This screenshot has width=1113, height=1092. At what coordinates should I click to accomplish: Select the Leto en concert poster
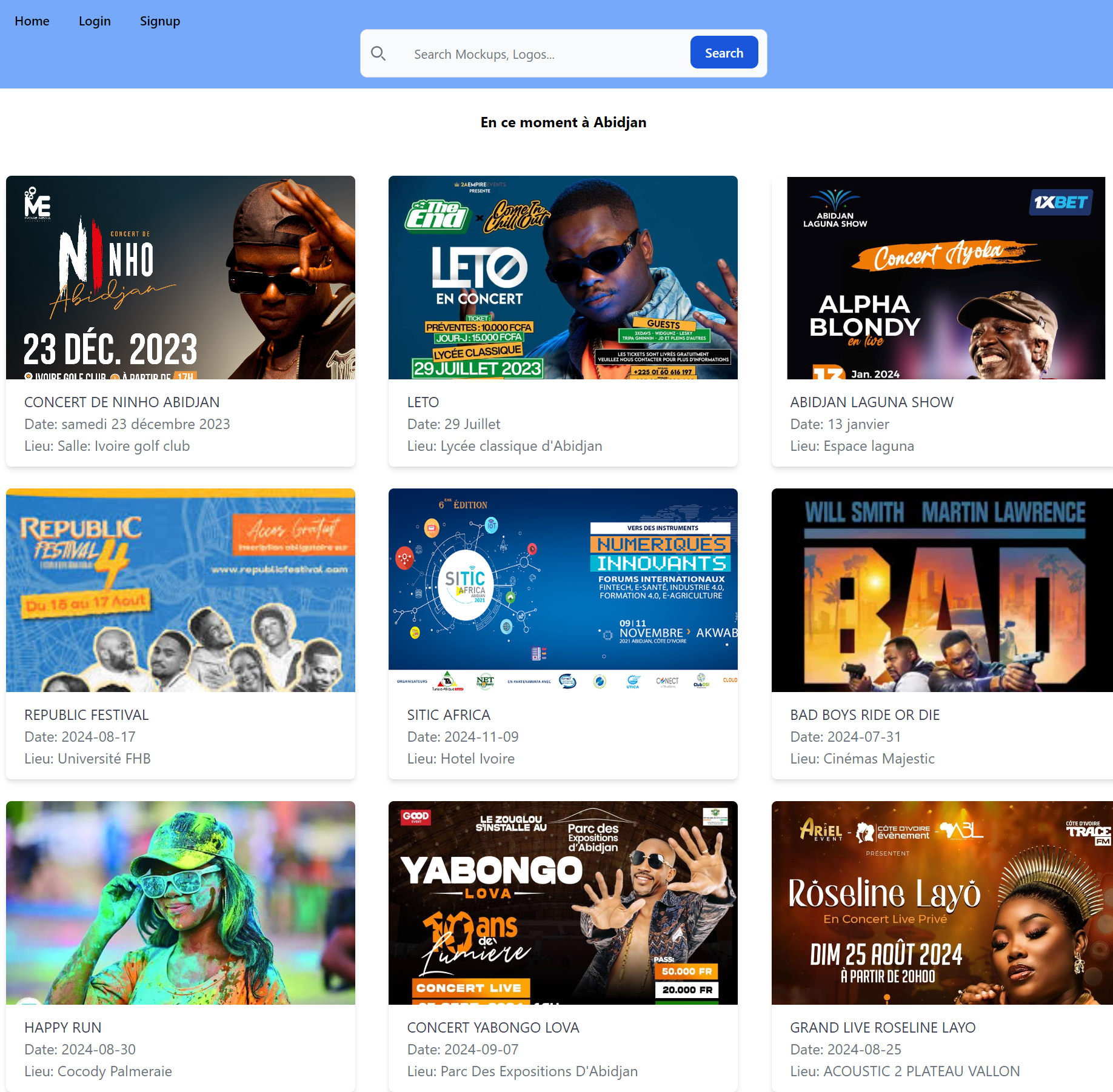coord(563,278)
